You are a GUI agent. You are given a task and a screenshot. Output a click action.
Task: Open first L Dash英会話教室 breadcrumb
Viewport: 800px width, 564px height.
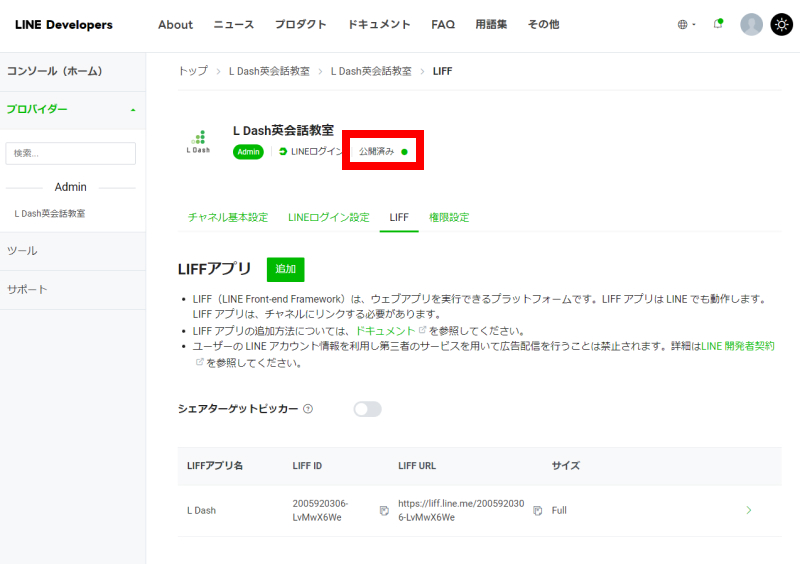pyautogui.click(x=269, y=71)
